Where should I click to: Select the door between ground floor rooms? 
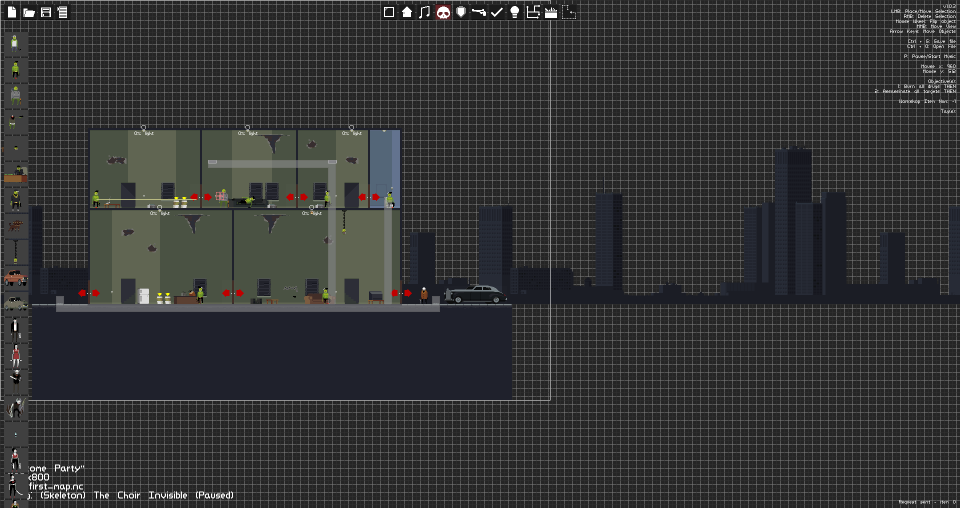pos(233,293)
